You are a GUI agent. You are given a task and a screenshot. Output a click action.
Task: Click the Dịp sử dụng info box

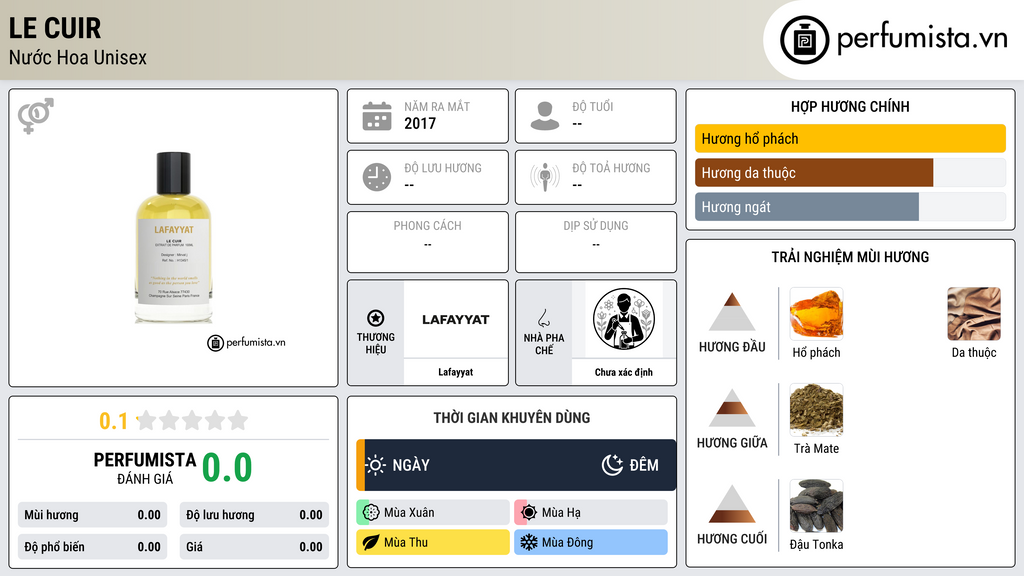tap(596, 242)
